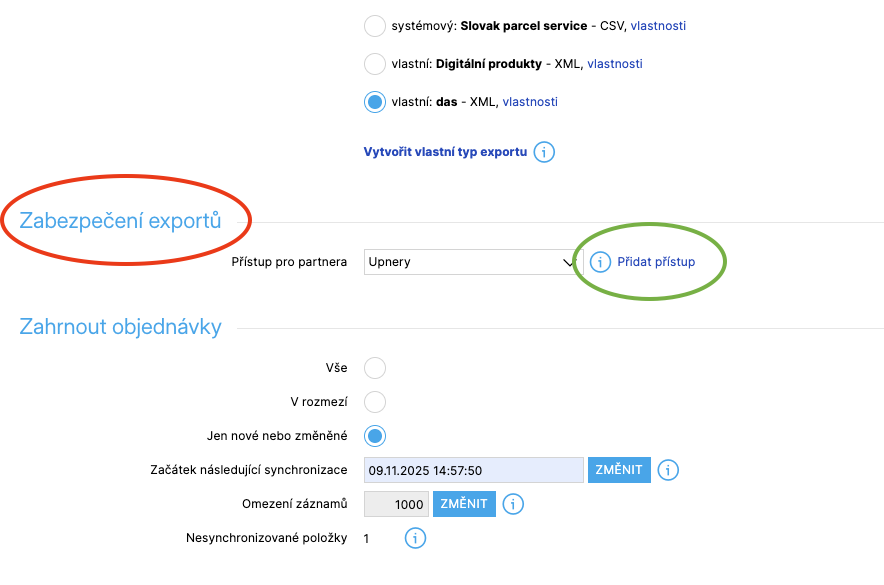Select Slovak parcel service export radio button
Viewport: 884px width, 585px height.
click(x=375, y=26)
